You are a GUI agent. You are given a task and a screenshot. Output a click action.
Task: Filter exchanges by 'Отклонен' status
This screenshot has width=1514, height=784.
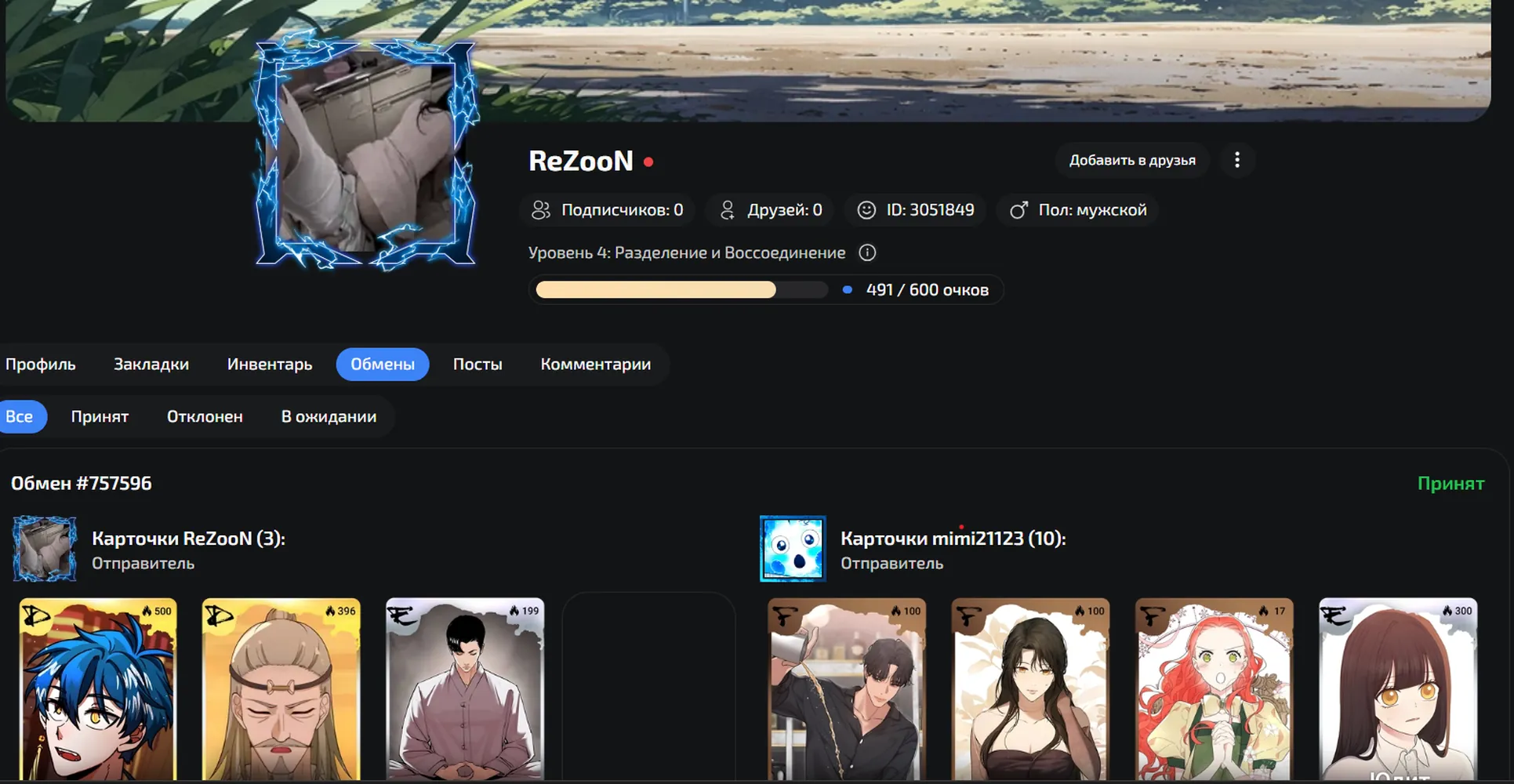coord(205,416)
